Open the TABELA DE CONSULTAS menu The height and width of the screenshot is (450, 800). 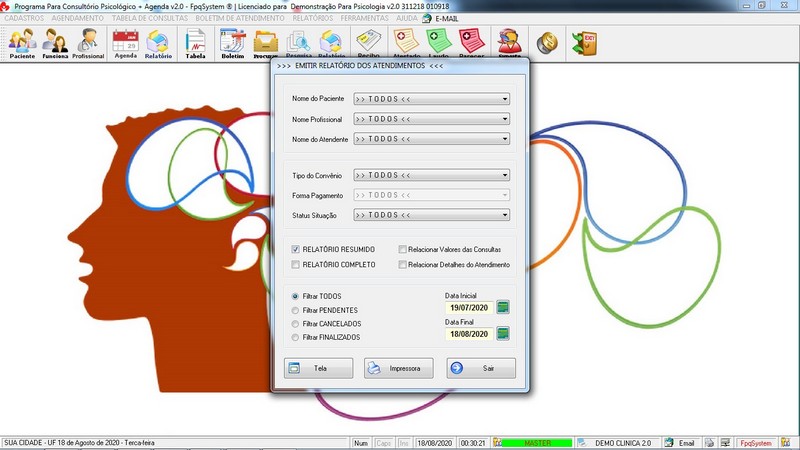point(149,18)
